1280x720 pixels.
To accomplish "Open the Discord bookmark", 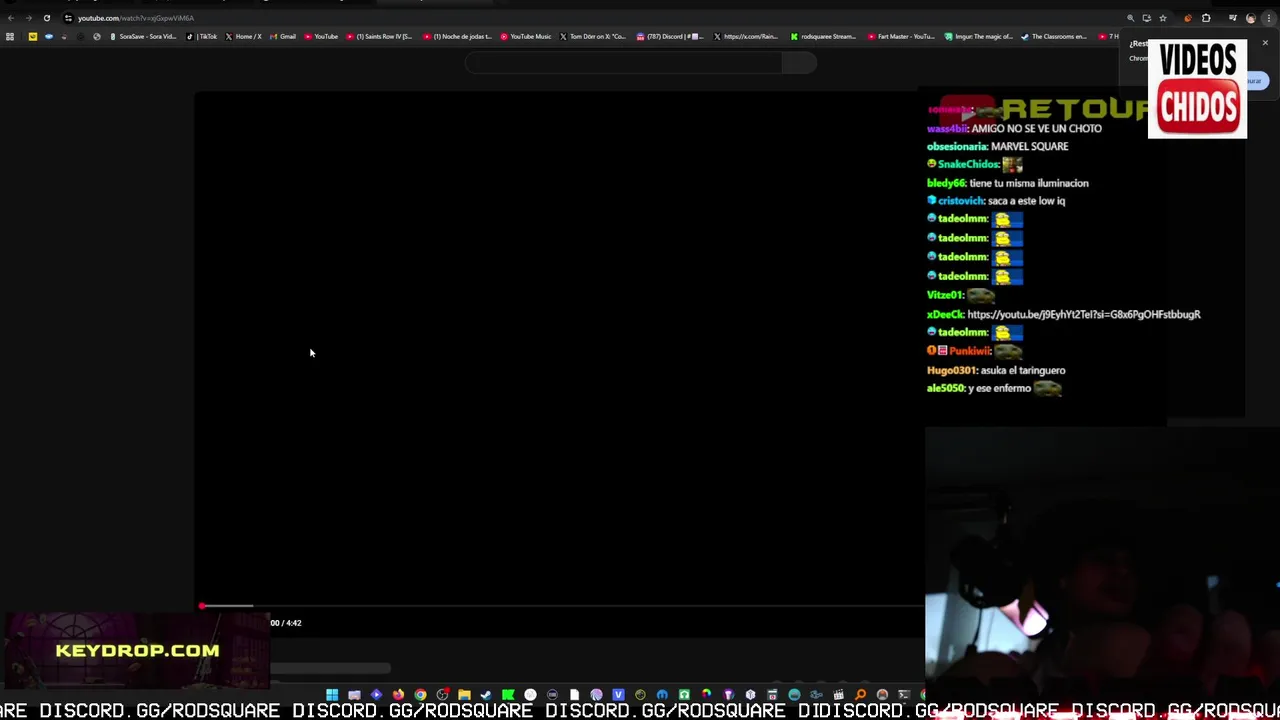I will point(670,37).
